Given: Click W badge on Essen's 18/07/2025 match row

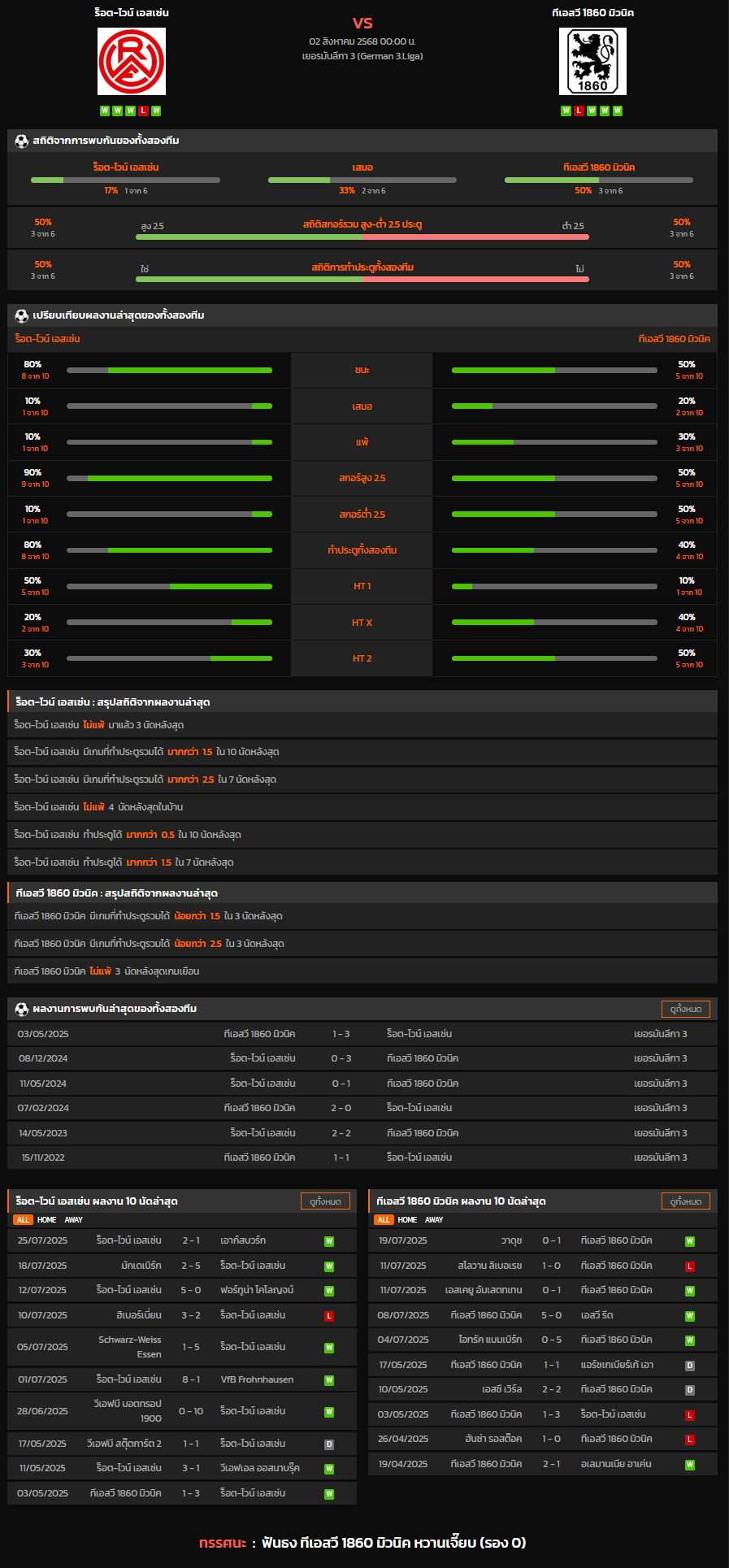Looking at the screenshot, I should tap(329, 1266).
